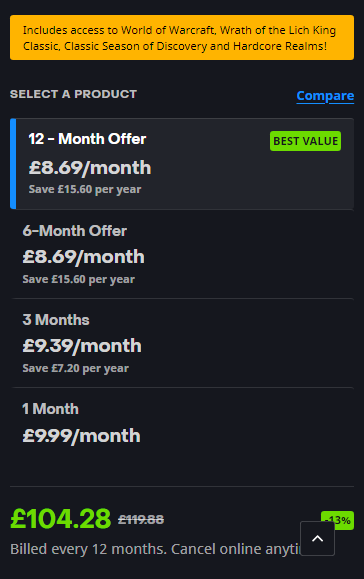Pick the 1 Month subscription

click(182, 428)
